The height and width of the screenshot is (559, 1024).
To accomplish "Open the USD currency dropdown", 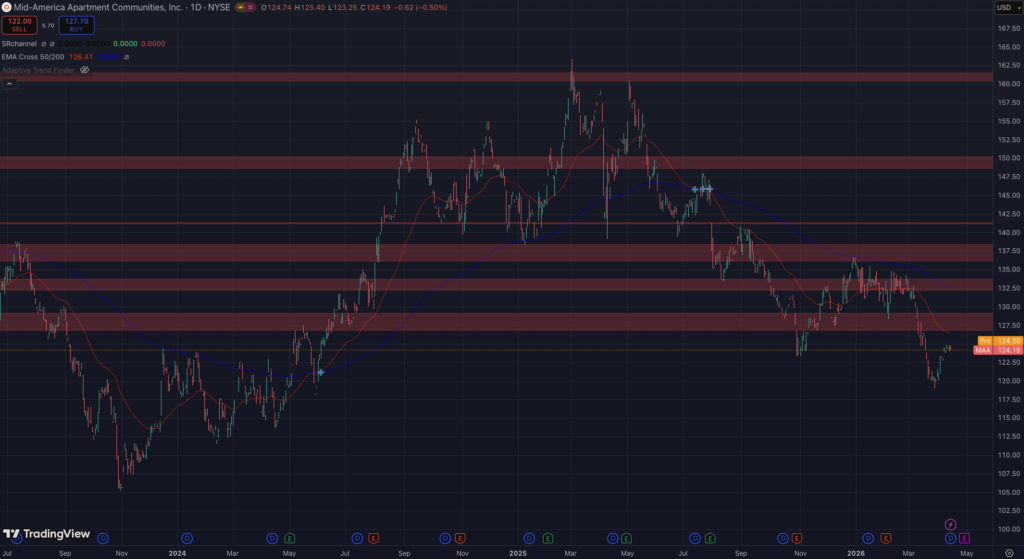I will pos(1008,7).
